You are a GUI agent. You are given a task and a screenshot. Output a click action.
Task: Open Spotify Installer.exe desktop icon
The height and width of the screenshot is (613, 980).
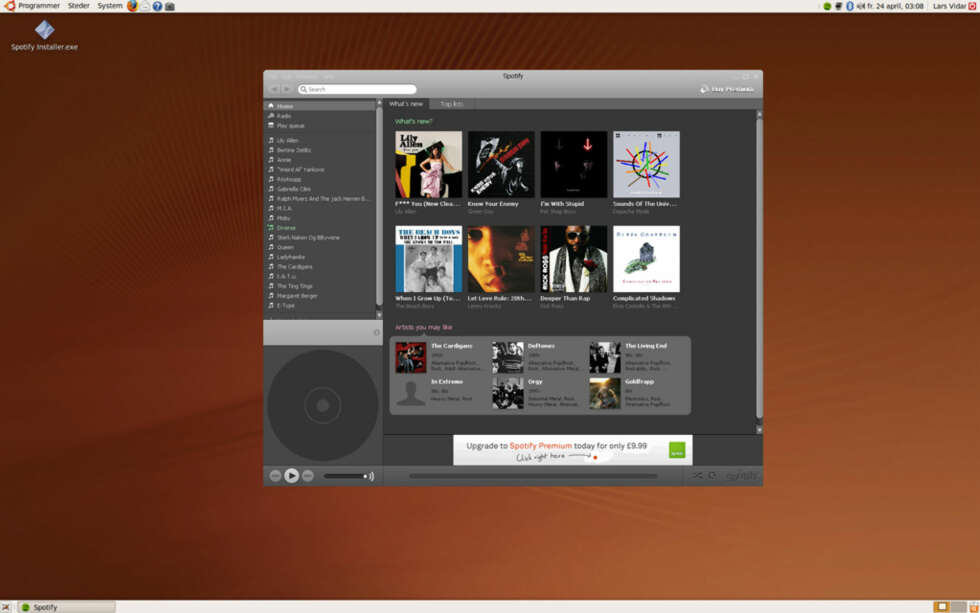tap(44, 36)
